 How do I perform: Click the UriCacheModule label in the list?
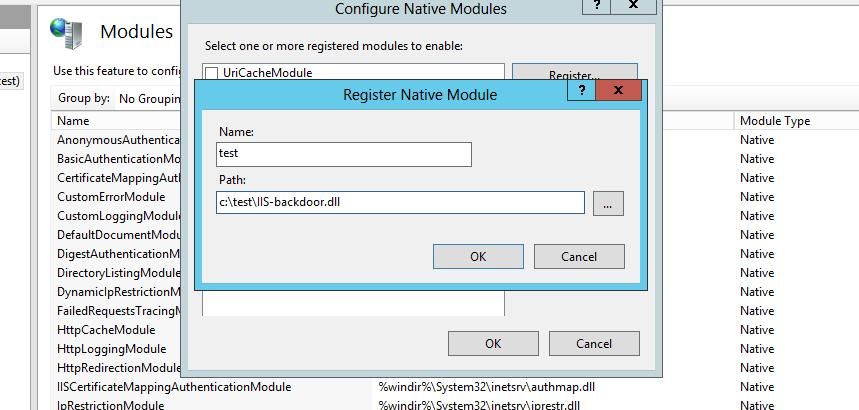point(267,73)
